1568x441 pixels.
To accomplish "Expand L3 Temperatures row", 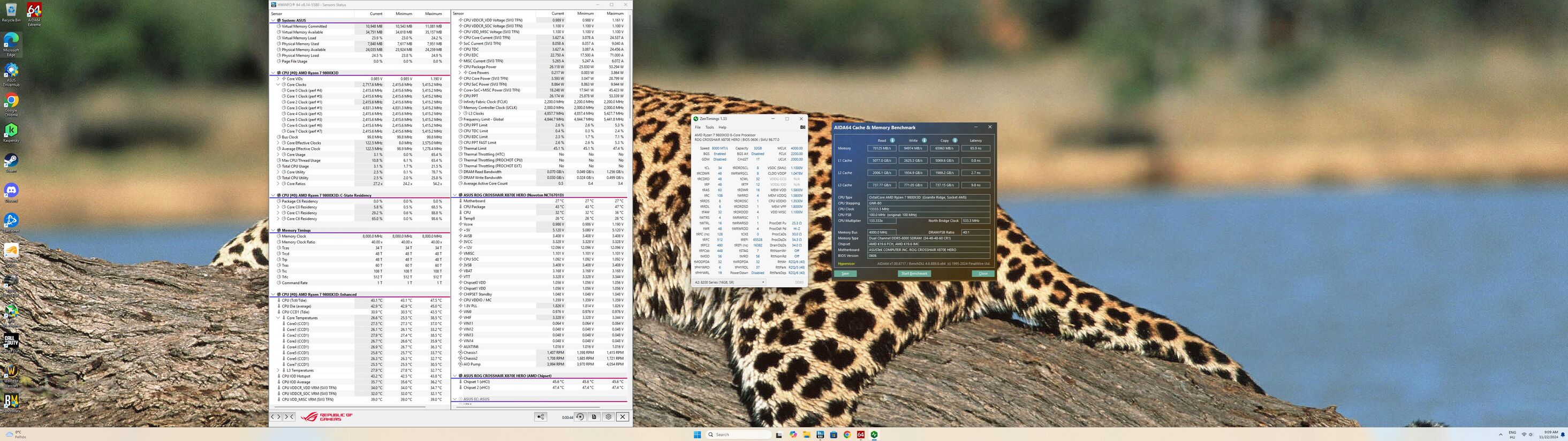I will pyautogui.click(x=278, y=370).
